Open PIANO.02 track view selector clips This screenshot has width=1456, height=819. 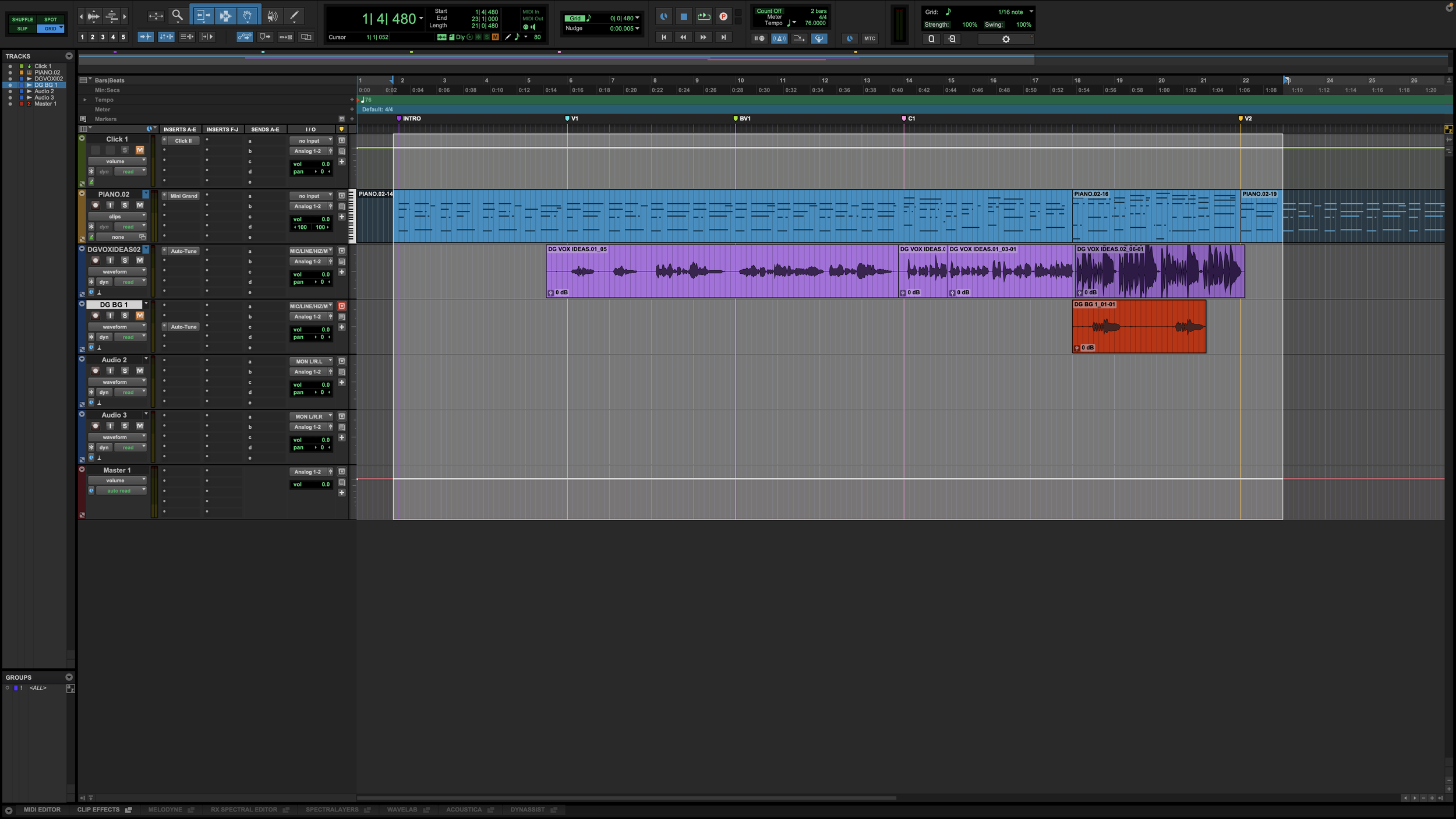(117, 216)
